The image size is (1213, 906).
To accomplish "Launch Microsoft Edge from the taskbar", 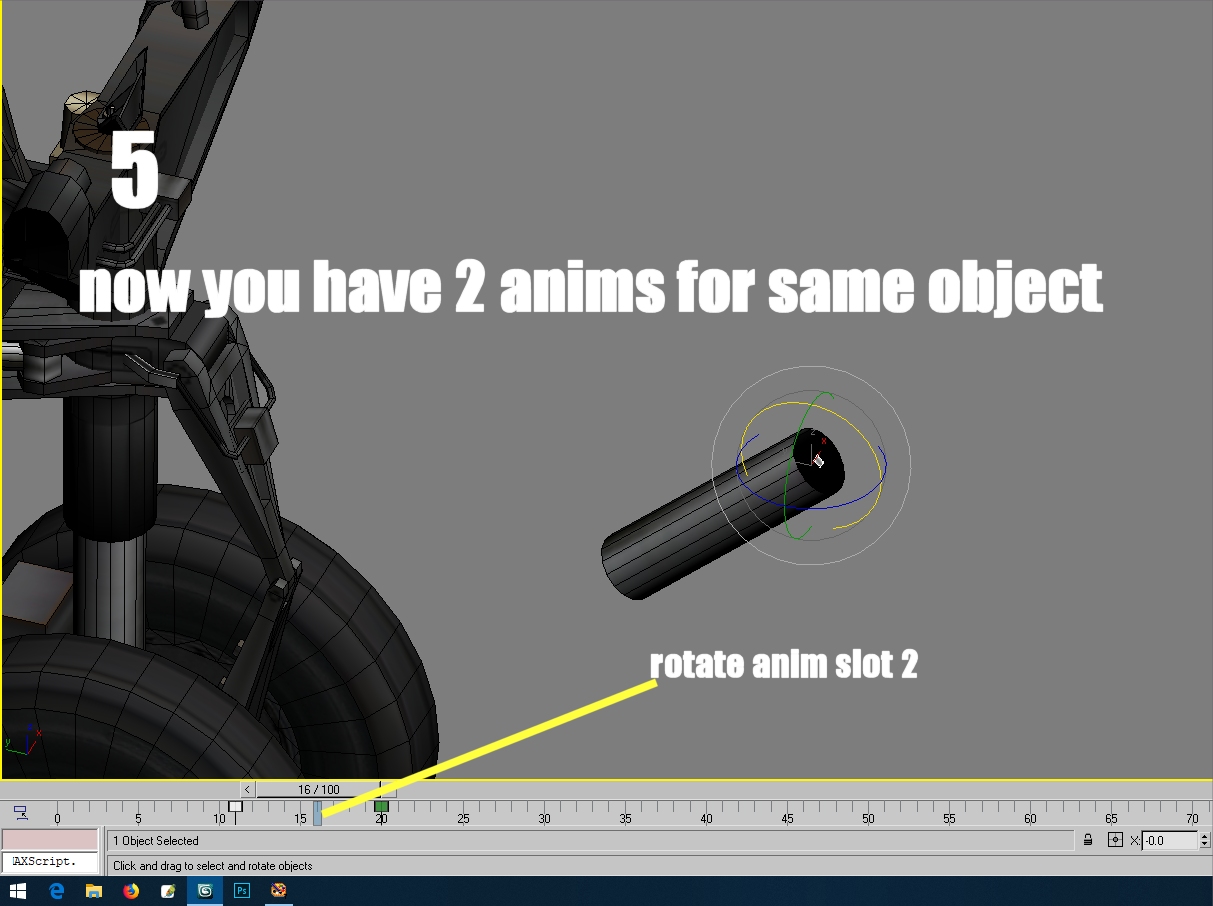I will pos(56,890).
